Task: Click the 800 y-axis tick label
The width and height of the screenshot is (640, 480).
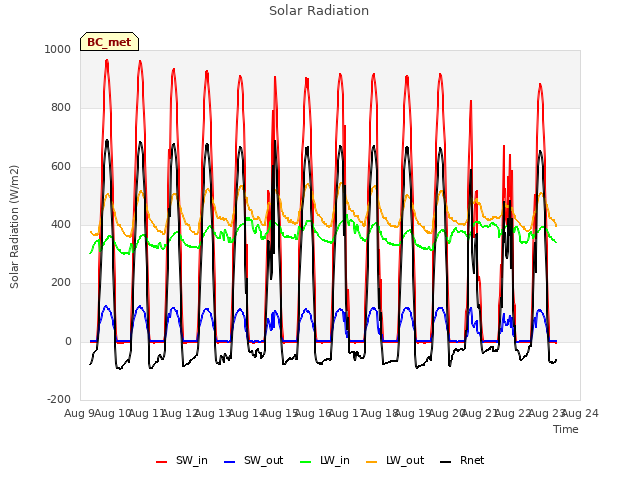Action: point(61,108)
